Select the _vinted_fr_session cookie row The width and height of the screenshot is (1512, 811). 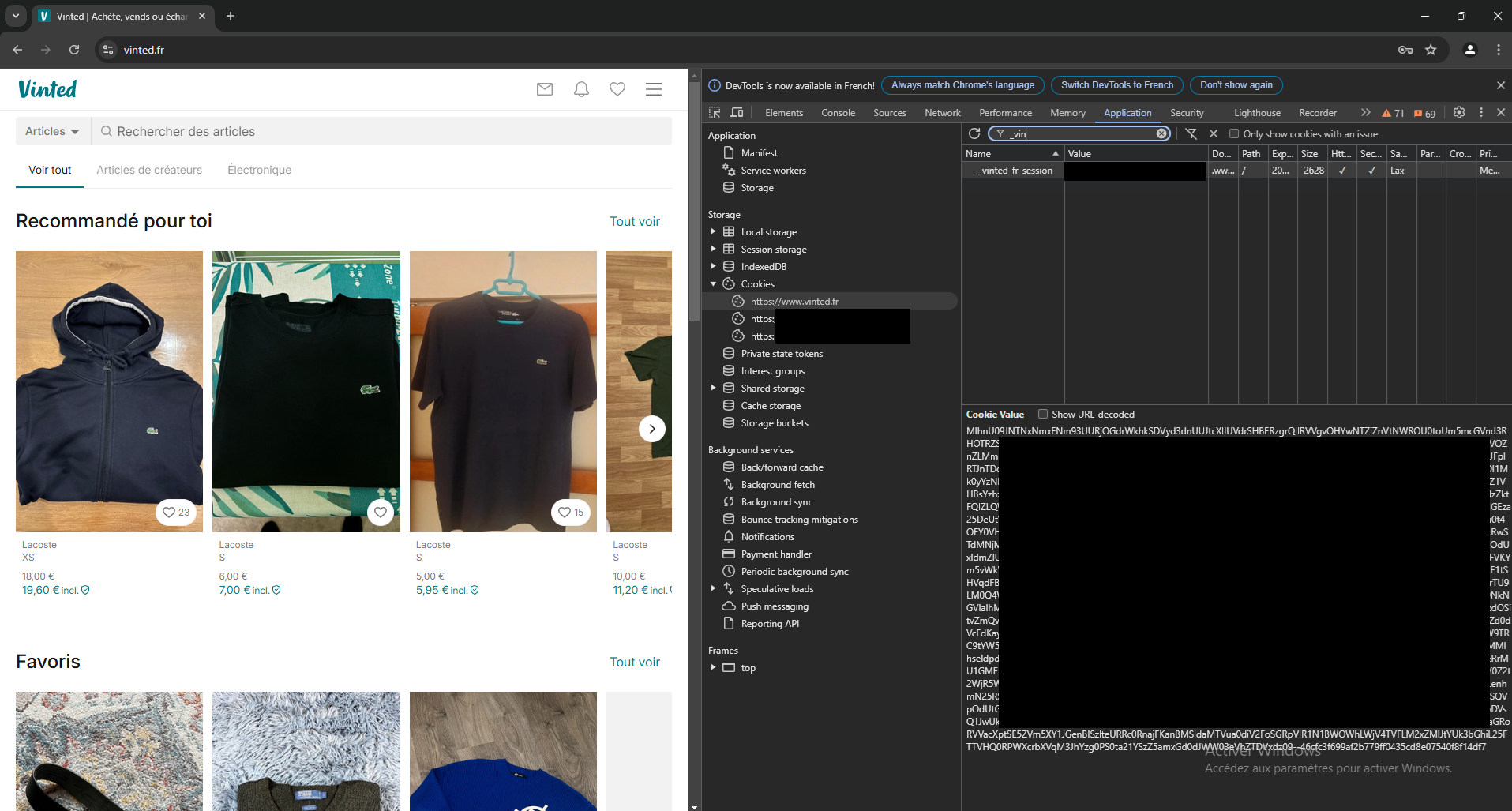1236,171
